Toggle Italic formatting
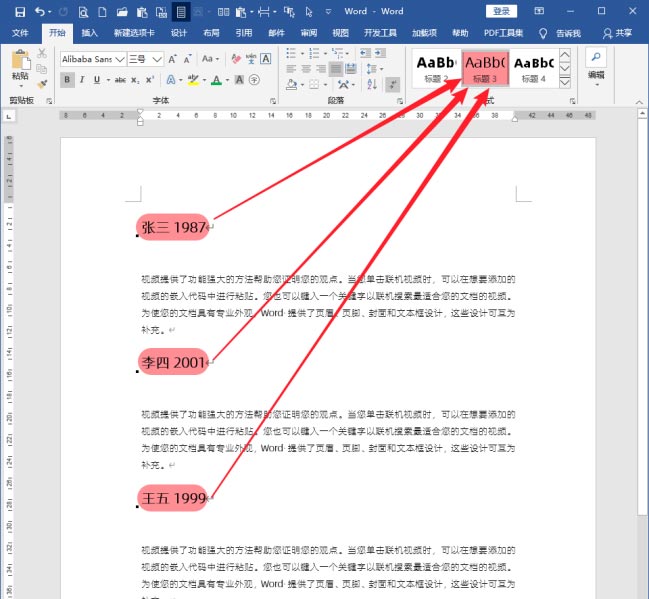The image size is (649, 599). tap(82, 80)
